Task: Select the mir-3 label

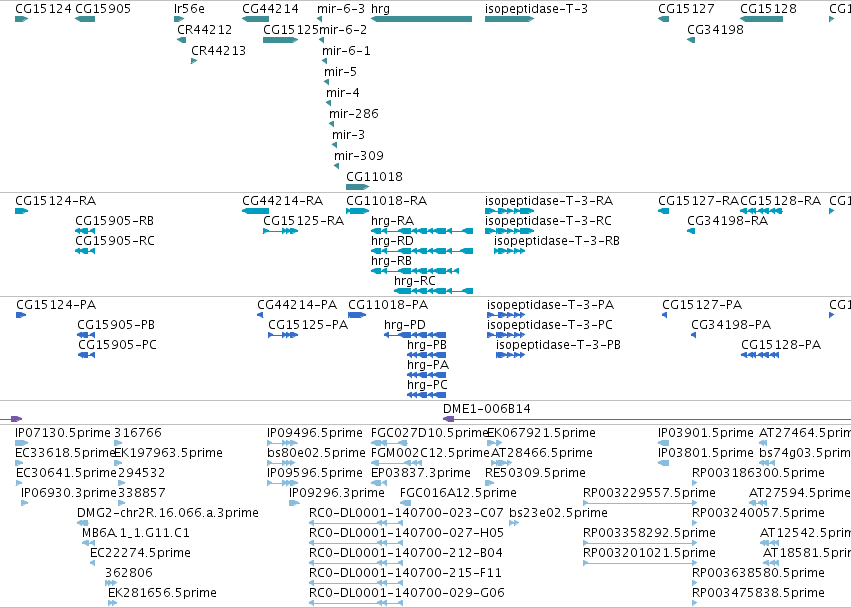Action: click(348, 135)
